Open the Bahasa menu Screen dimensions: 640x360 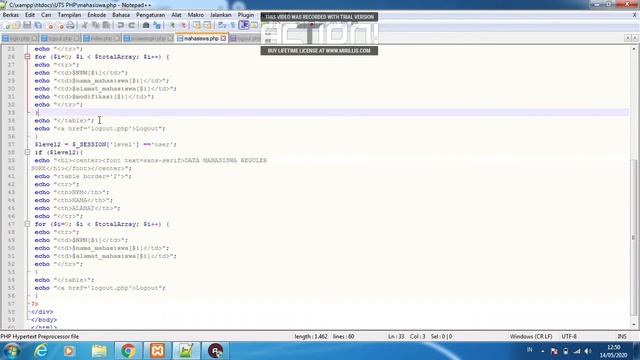[x=121, y=15]
